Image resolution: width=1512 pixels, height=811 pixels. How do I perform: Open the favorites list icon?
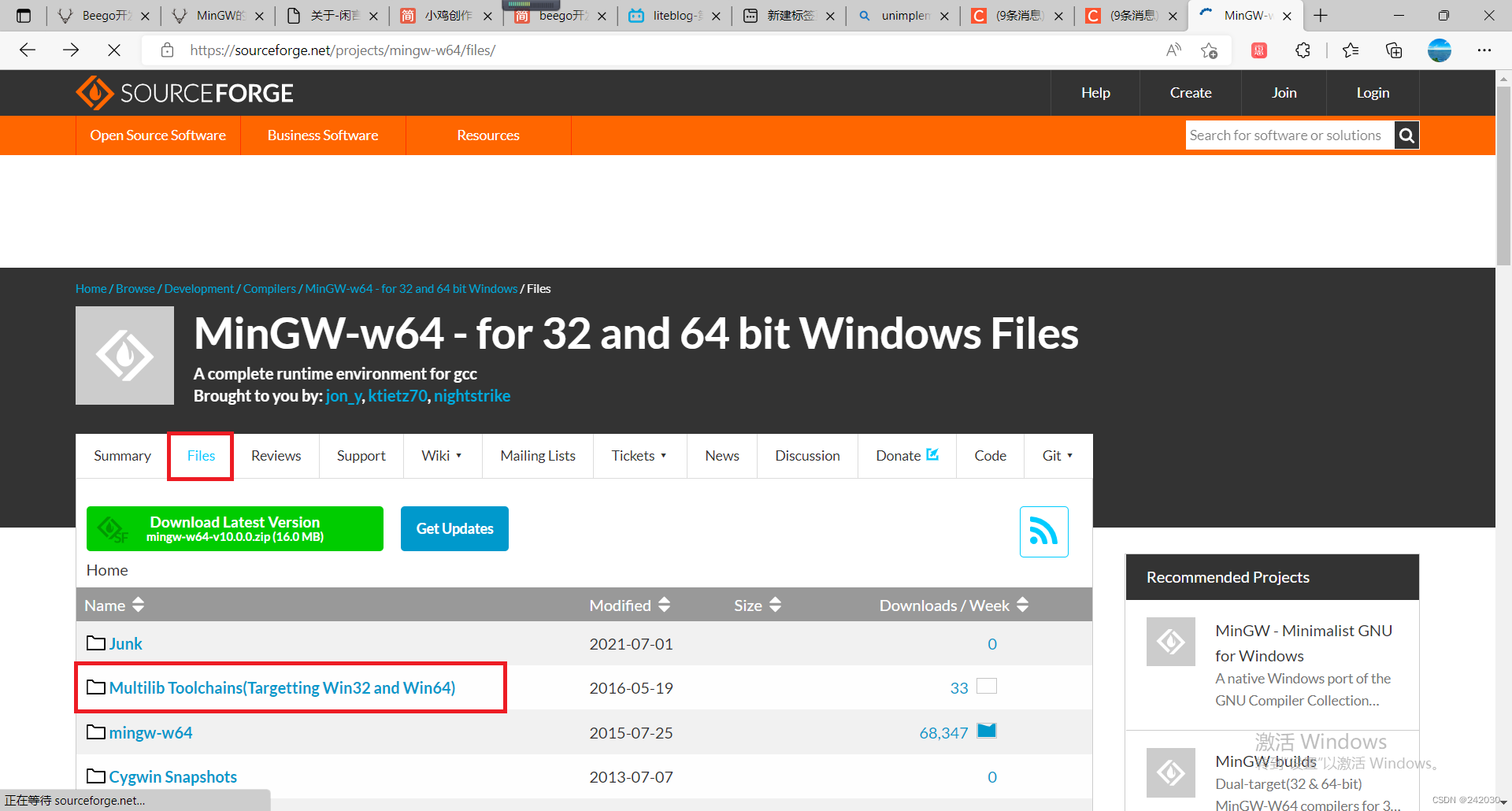tap(1351, 50)
